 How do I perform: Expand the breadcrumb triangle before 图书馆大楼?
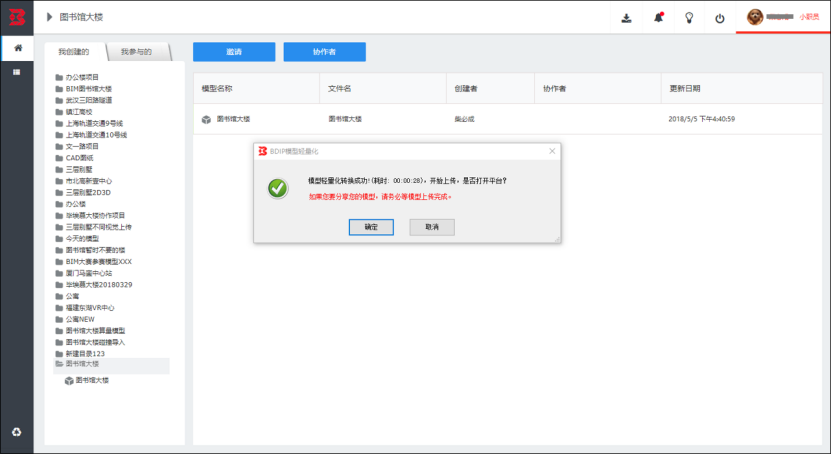pos(49,17)
